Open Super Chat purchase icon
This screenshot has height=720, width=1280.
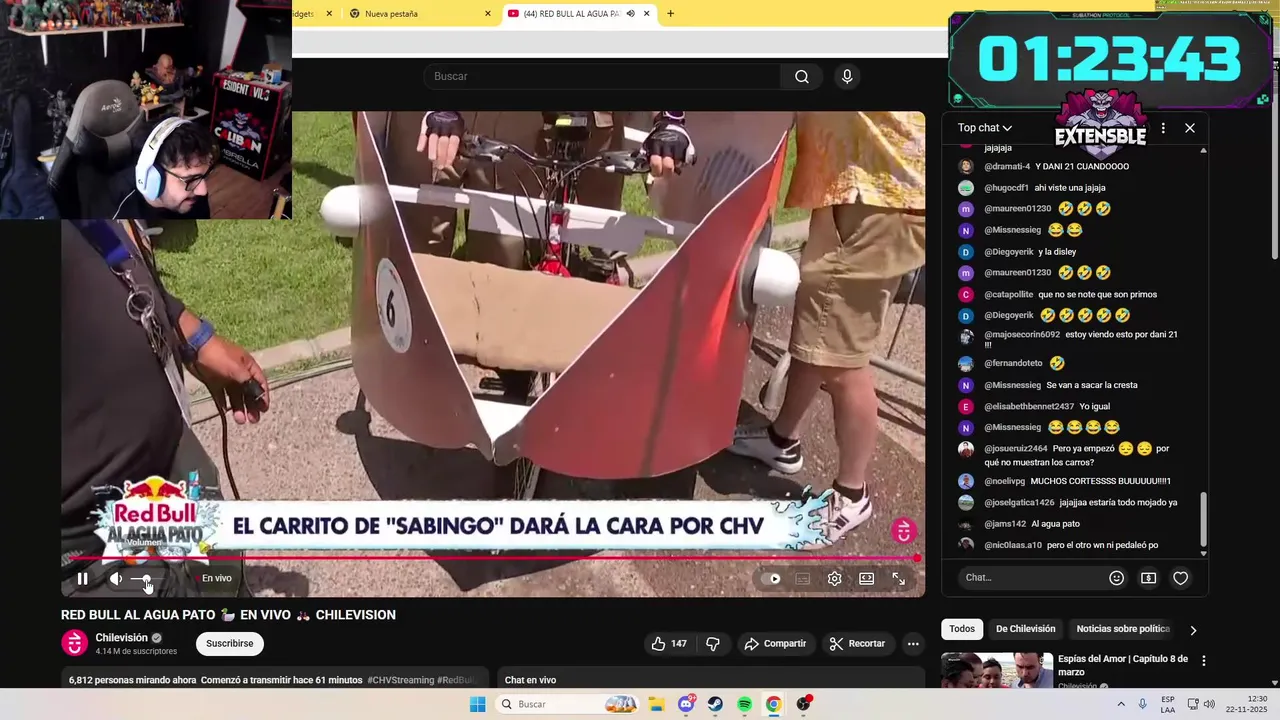click(x=1148, y=577)
